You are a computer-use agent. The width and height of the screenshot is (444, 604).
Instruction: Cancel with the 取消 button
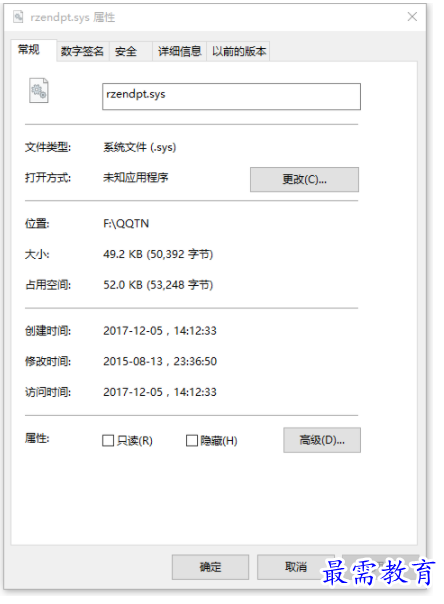click(295, 567)
